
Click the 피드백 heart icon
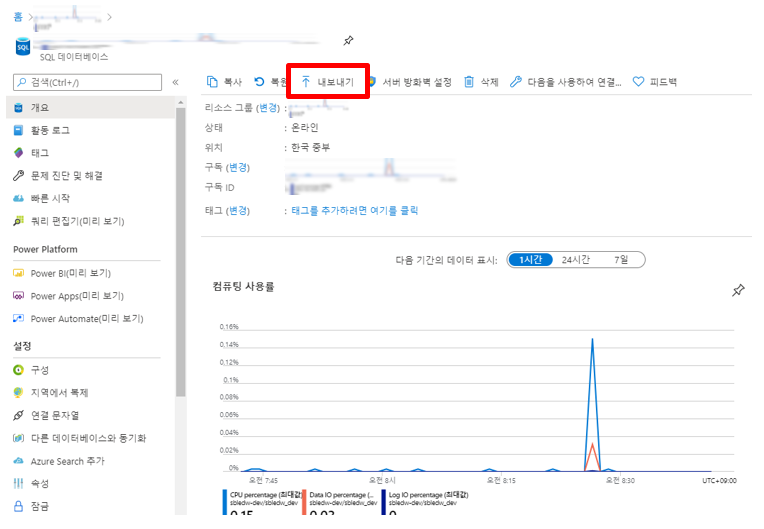638,82
